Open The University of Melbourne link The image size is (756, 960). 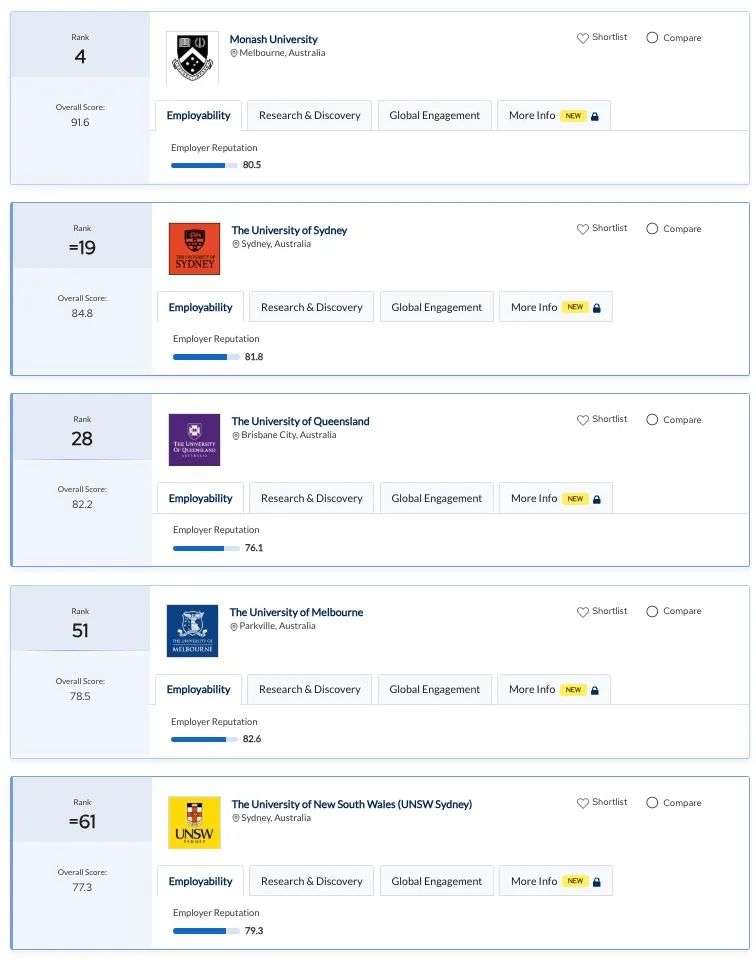[x=296, y=612]
